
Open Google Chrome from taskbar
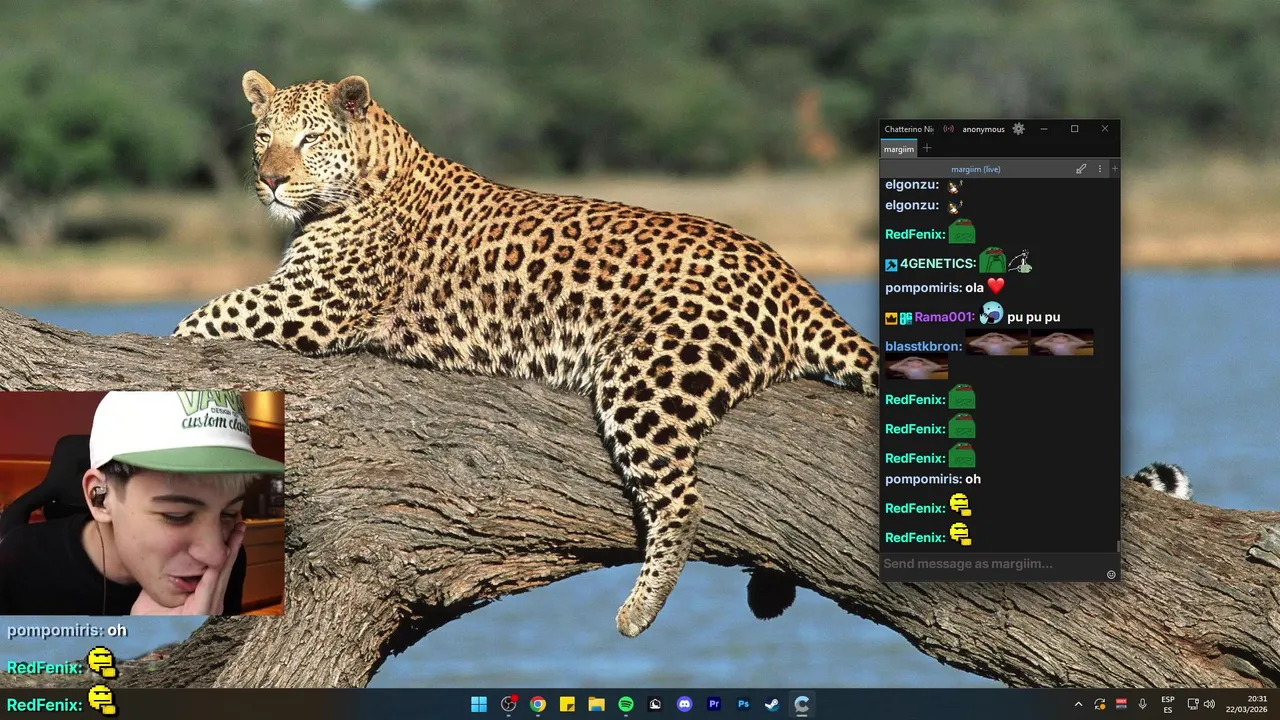538,704
